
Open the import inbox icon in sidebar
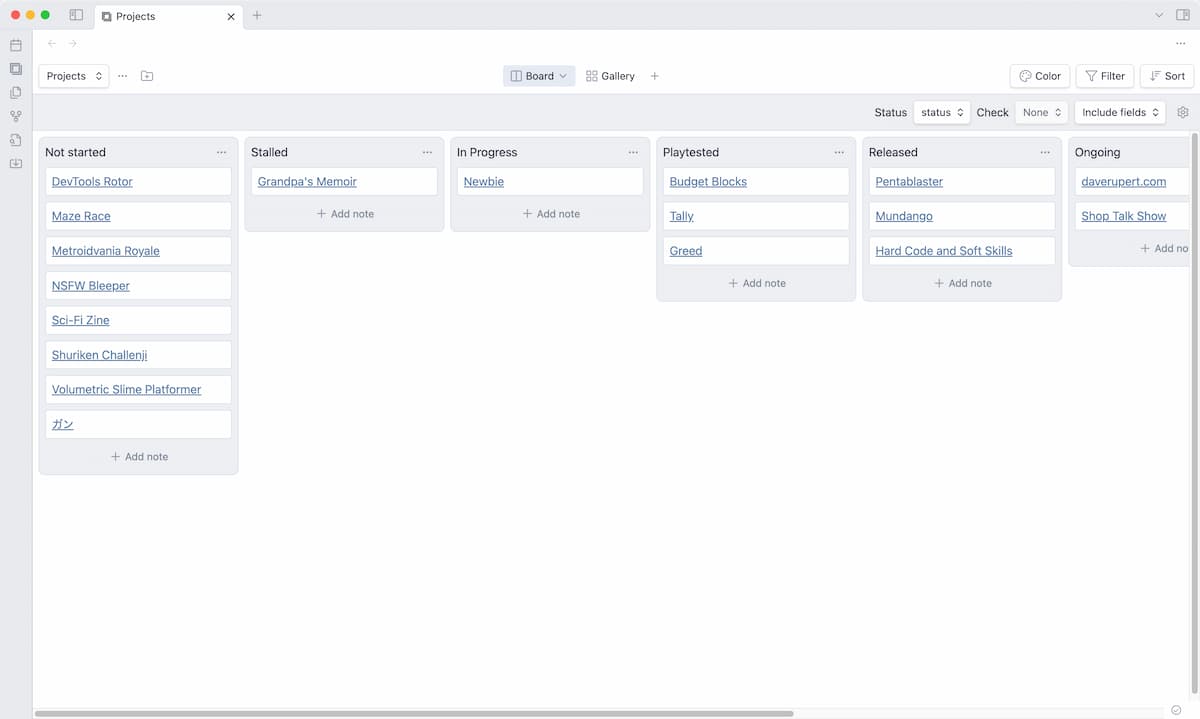pos(16,164)
